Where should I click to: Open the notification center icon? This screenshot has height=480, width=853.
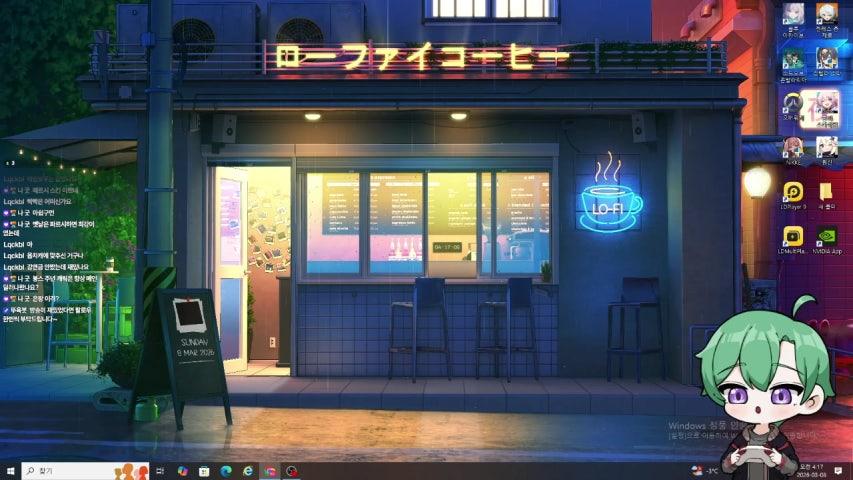click(x=840, y=471)
